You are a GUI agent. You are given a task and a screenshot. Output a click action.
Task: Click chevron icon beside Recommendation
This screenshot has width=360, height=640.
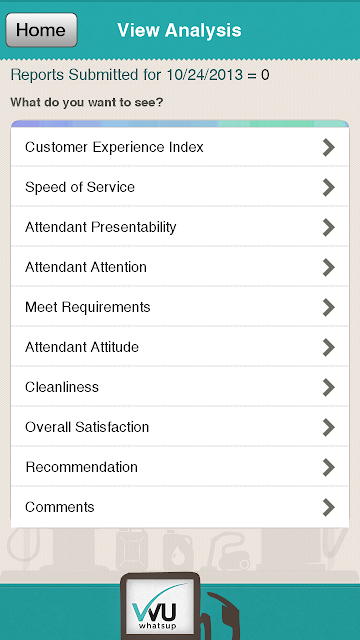click(x=329, y=467)
